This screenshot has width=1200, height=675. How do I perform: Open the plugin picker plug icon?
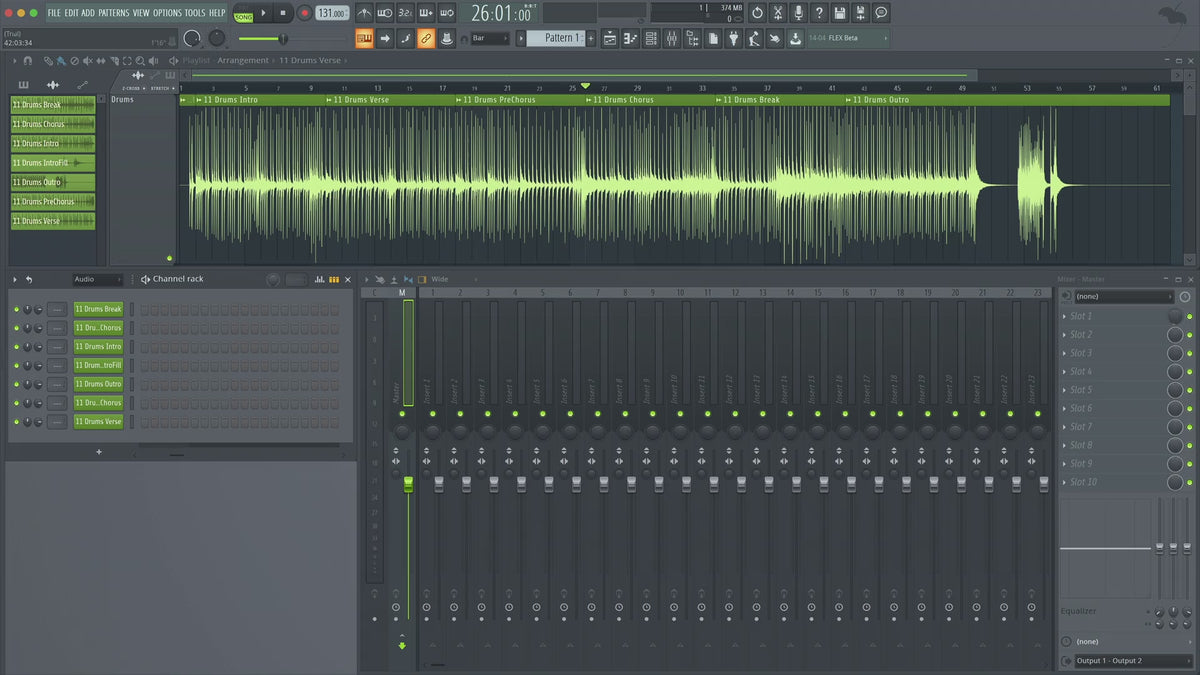pos(733,38)
